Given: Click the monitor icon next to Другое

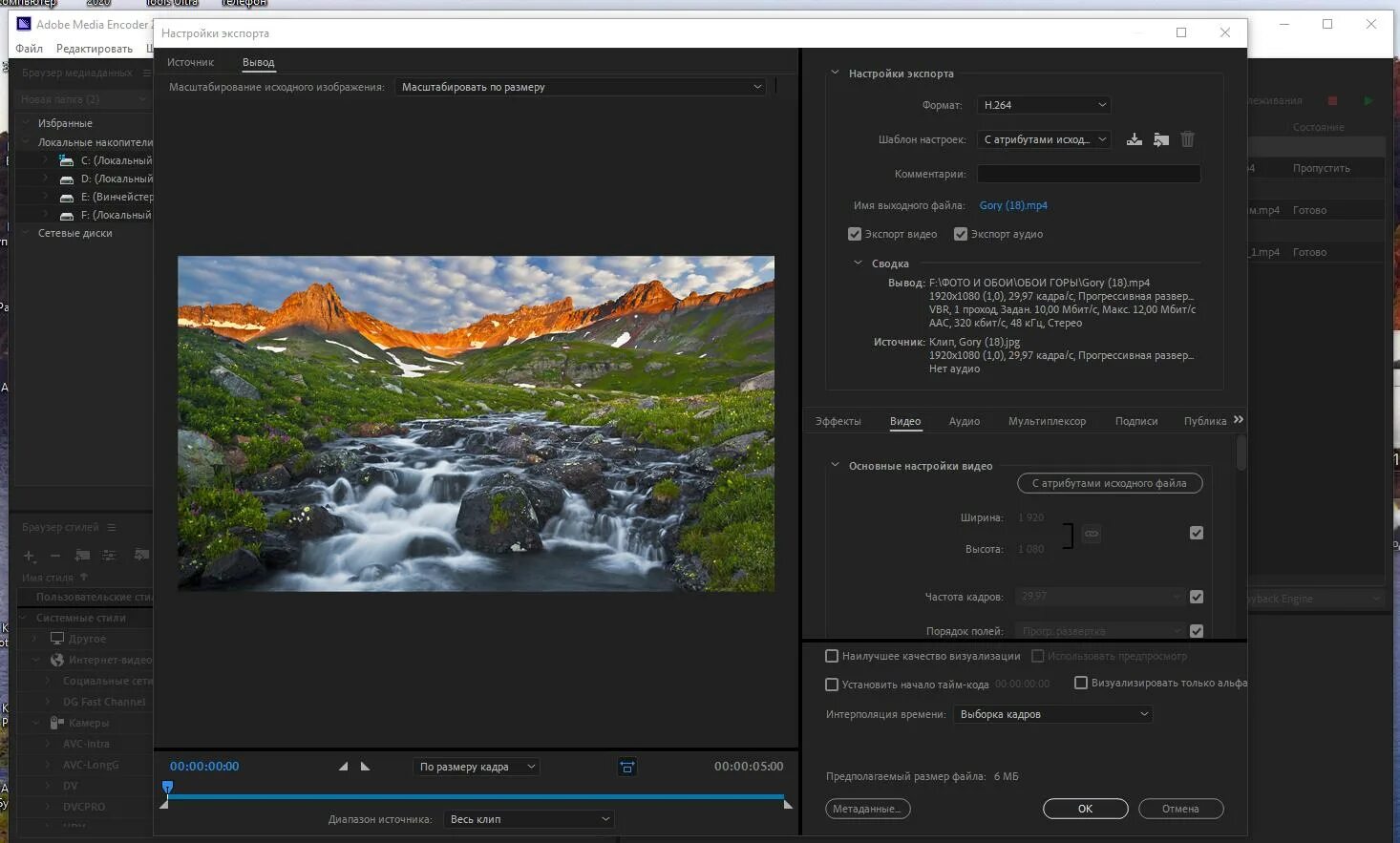Looking at the screenshot, I should tap(57, 639).
